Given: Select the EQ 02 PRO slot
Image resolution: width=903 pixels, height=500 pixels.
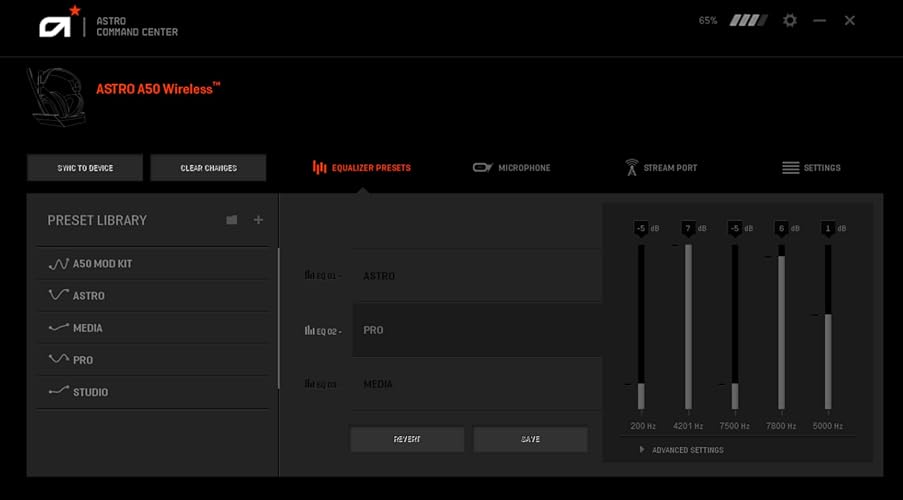Looking at the screenshot, I should (x=477, y=330).
